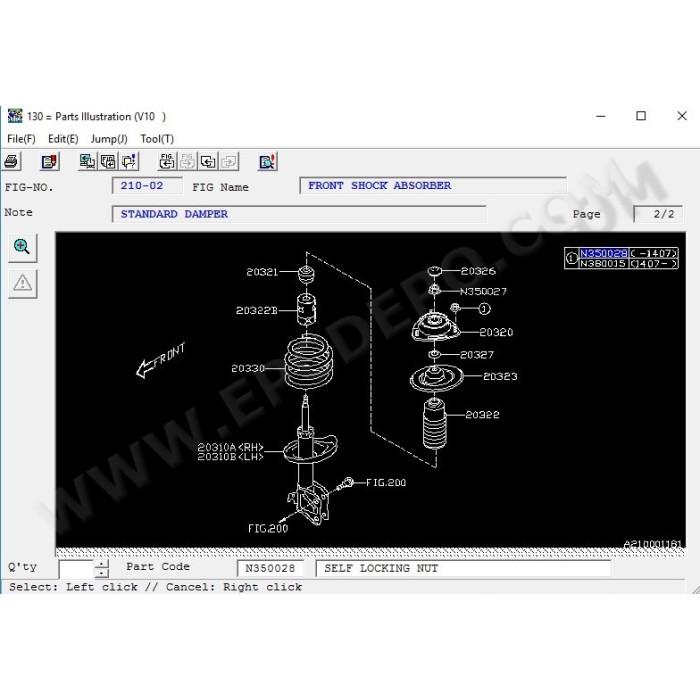Image resolution: width=700 pixels, height=700 pixels.
Task: Click the Q'ty input box
Action: (x=76, y=569)
